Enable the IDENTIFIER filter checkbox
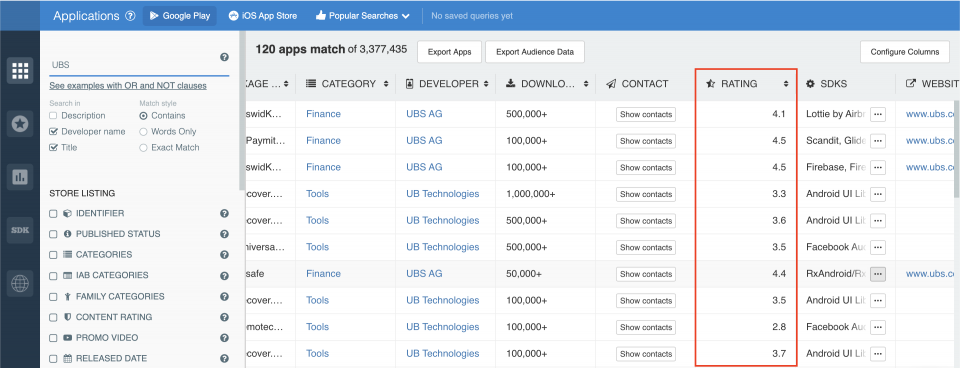This screenshot has height=368, width=960. pyautogui.click(x=53, y=214)
